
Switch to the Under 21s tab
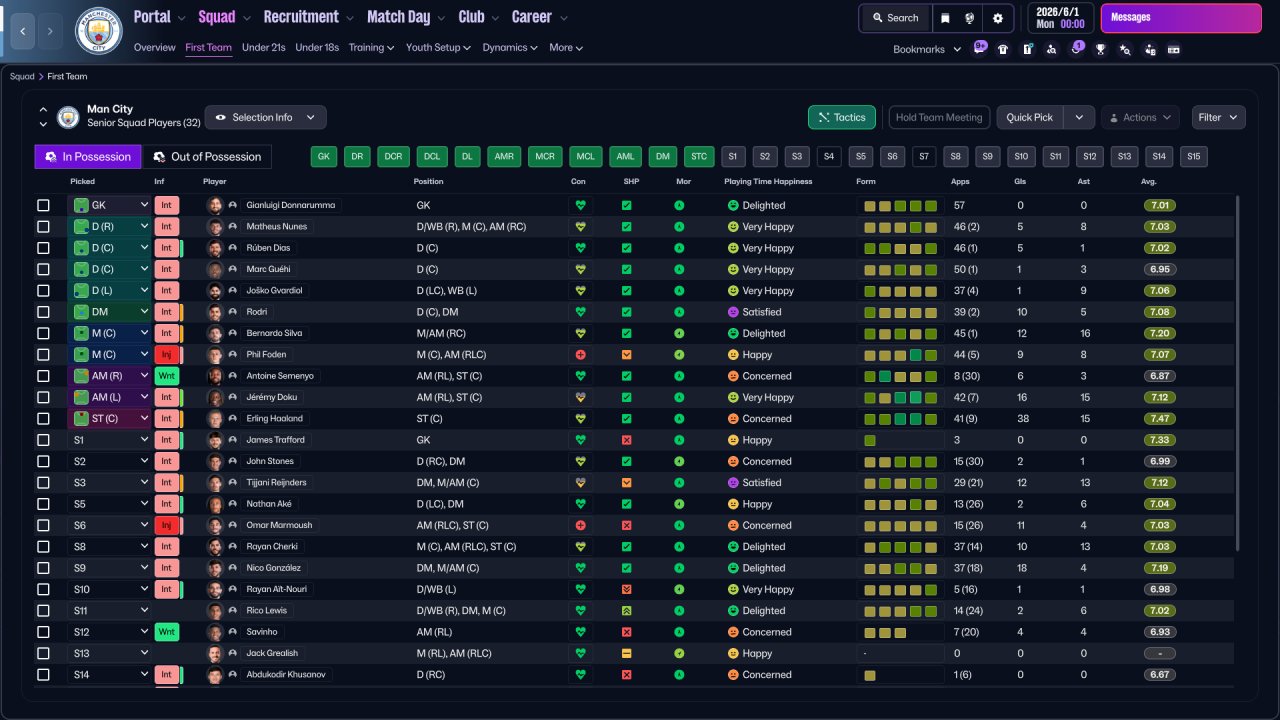point(264,48)
